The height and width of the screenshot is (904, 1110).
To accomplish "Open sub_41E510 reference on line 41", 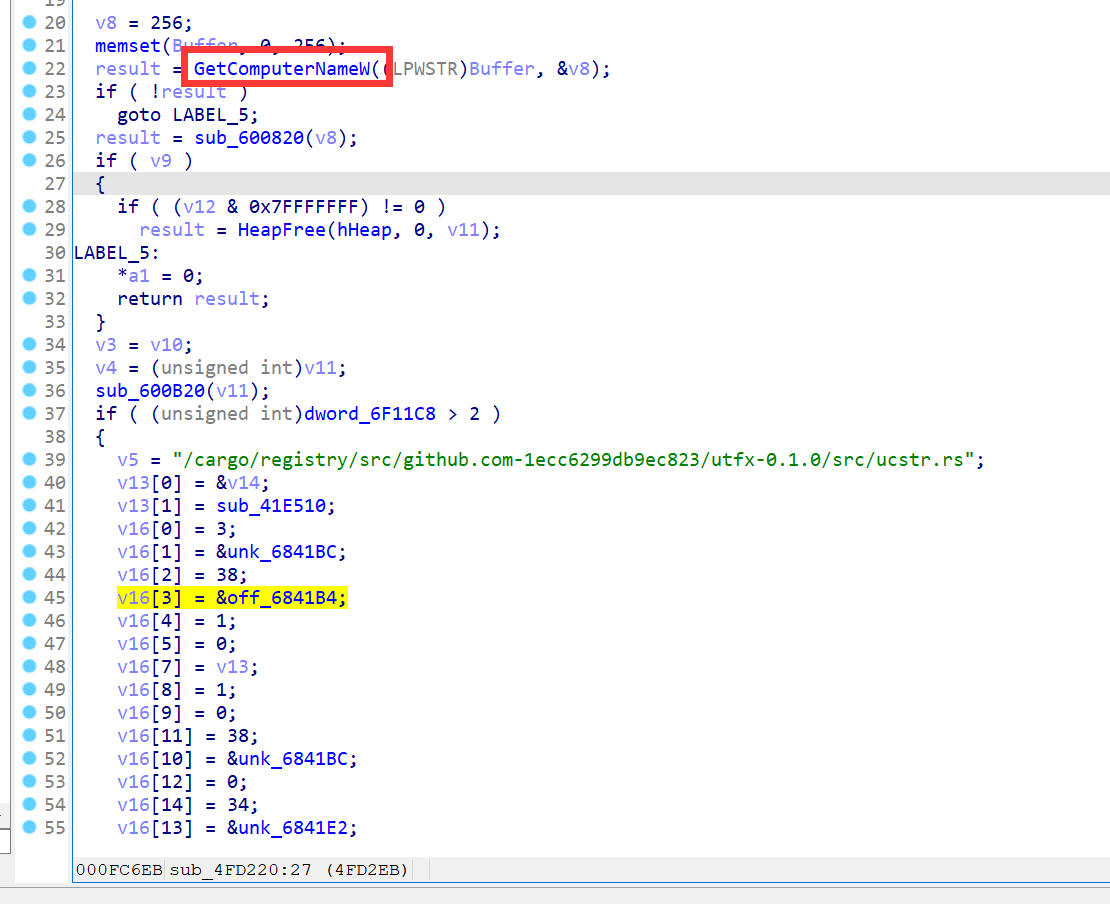I will tap(271, 505).
